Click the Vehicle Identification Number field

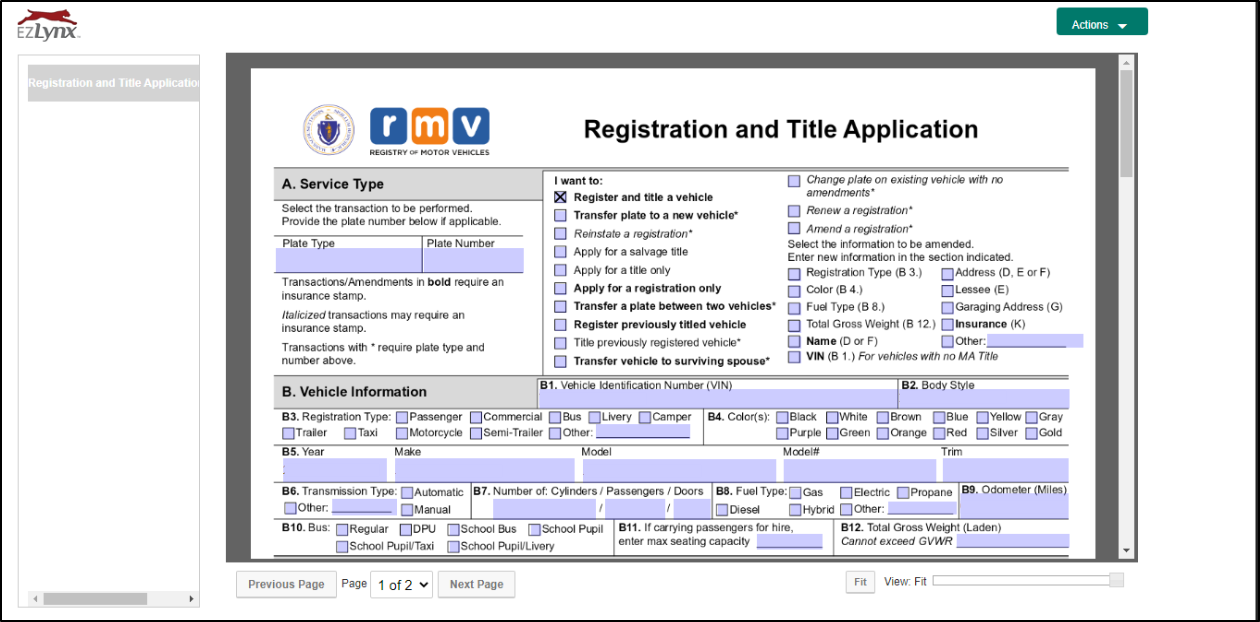[717, 399]
